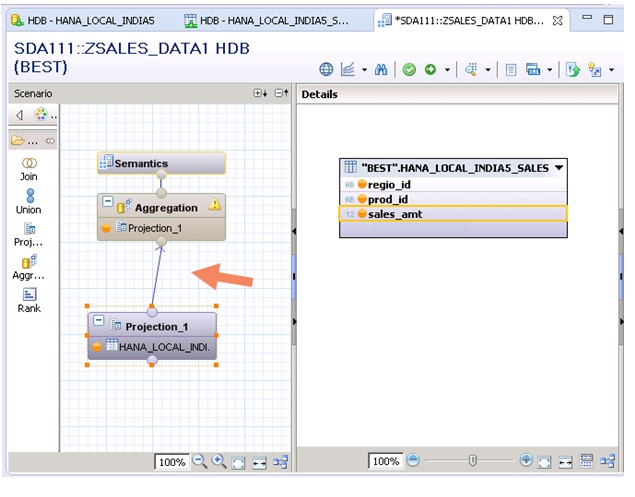The image size is (635, 497).
Task: Click the export with green arrow icon
Action: point(573,70)
